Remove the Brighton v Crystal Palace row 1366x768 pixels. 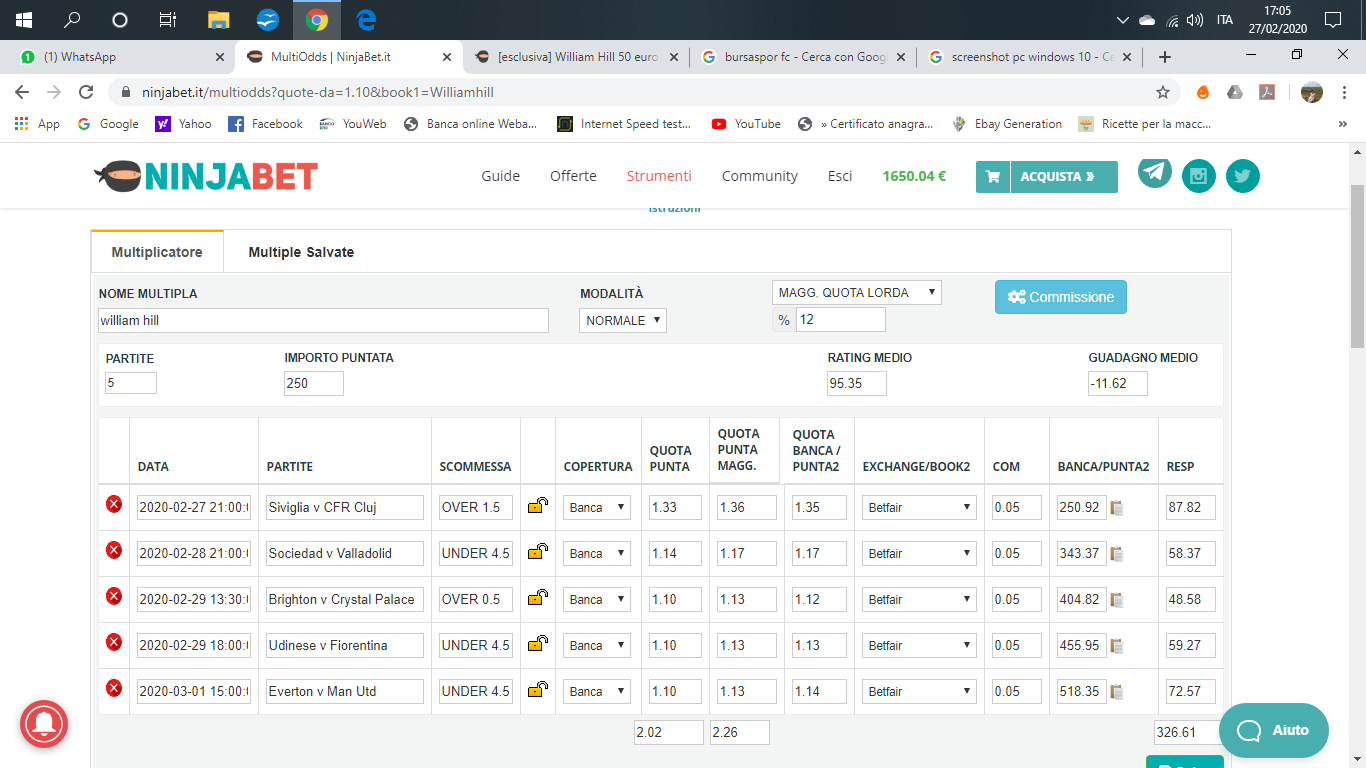[x=114, y=596]
